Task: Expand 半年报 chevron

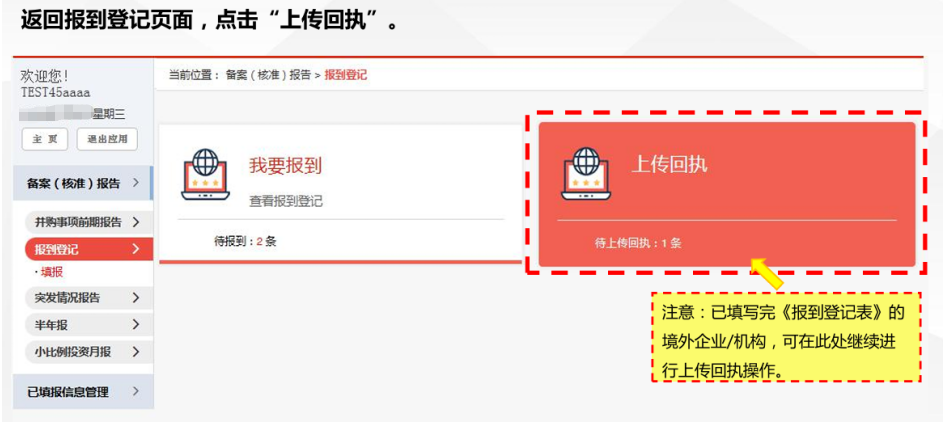Action: [135, 324]
